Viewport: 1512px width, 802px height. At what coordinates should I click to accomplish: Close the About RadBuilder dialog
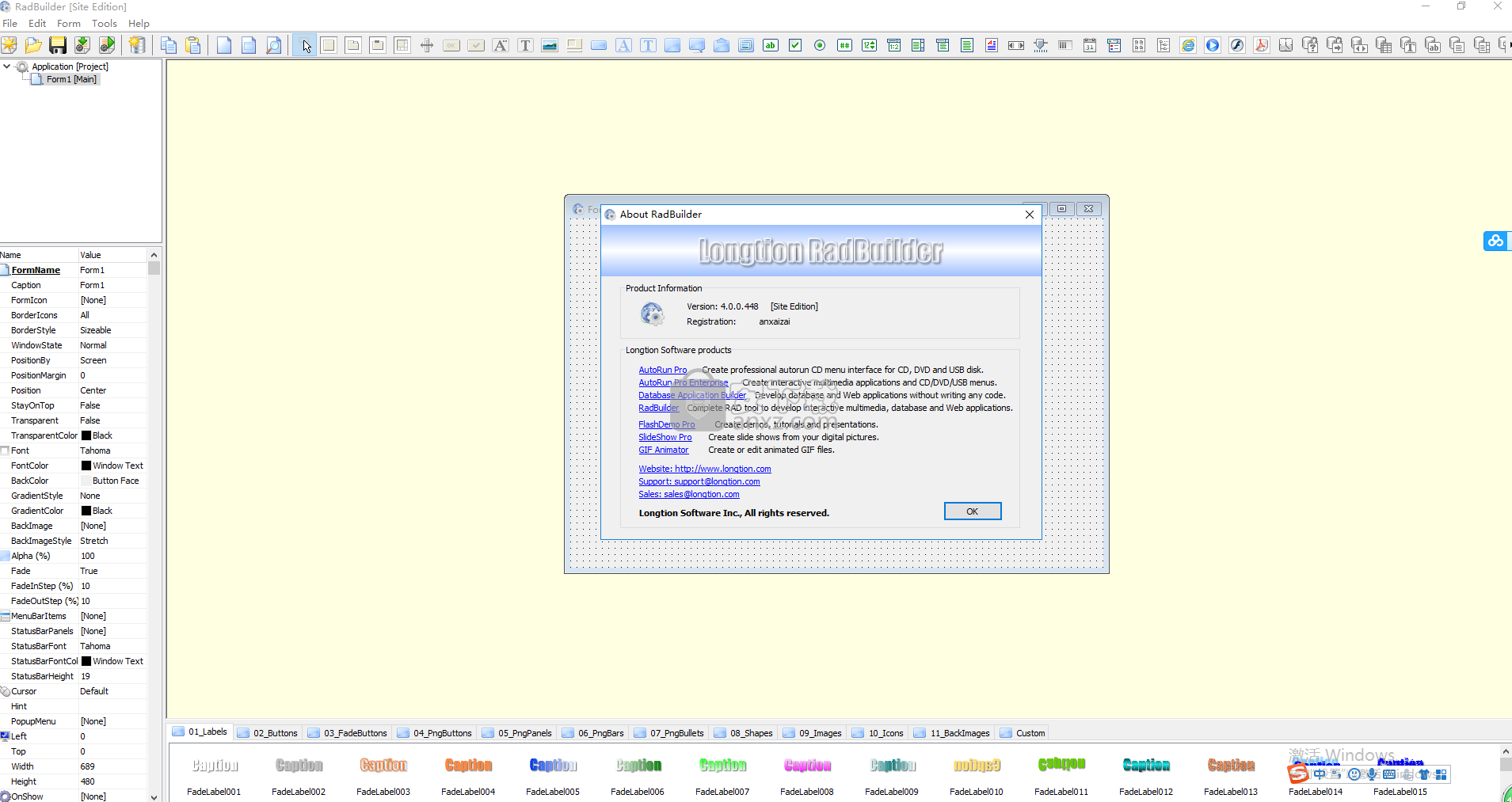(x=1029, y=215)
